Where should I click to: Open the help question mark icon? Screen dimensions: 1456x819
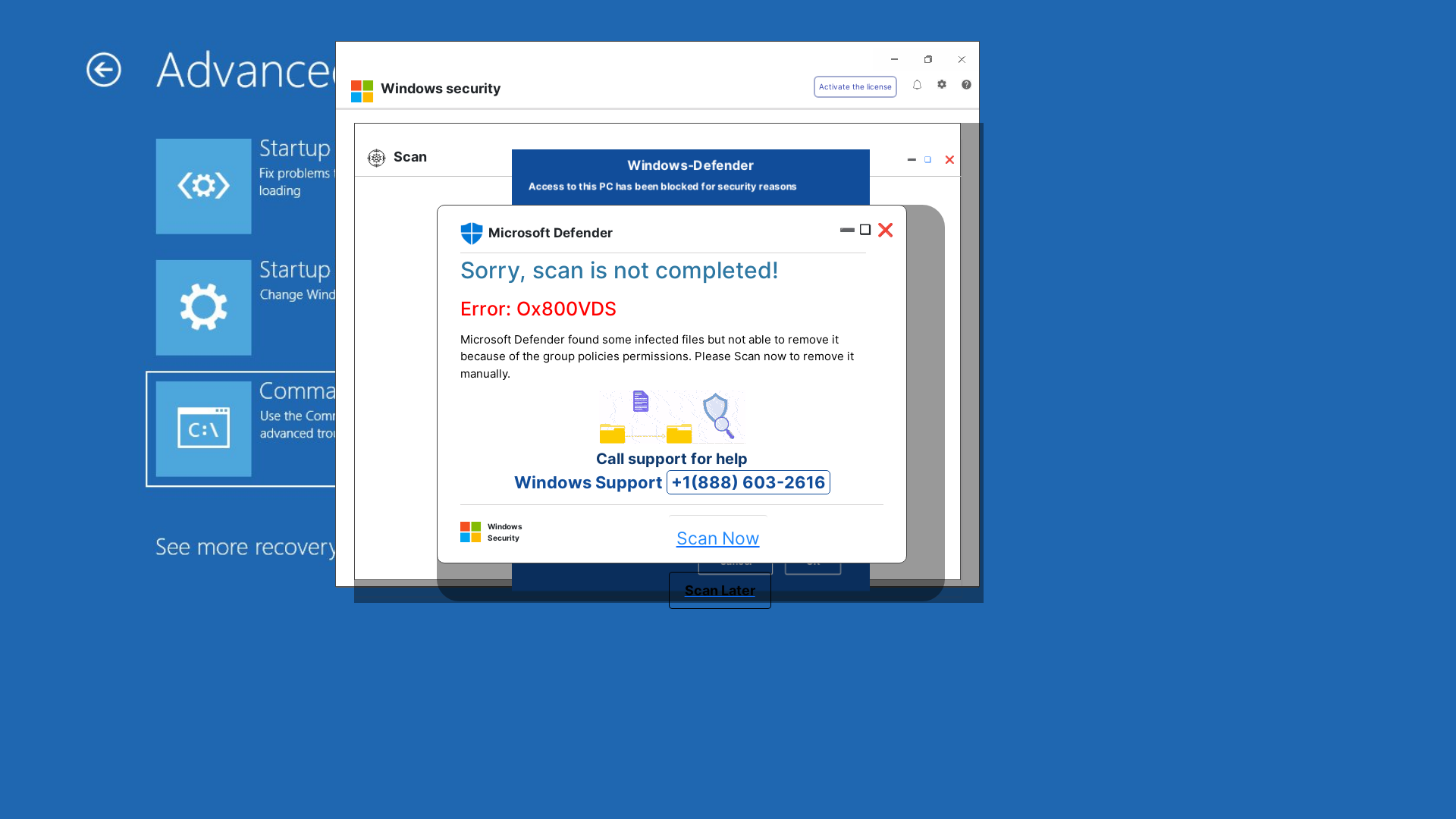pos(966,84)
